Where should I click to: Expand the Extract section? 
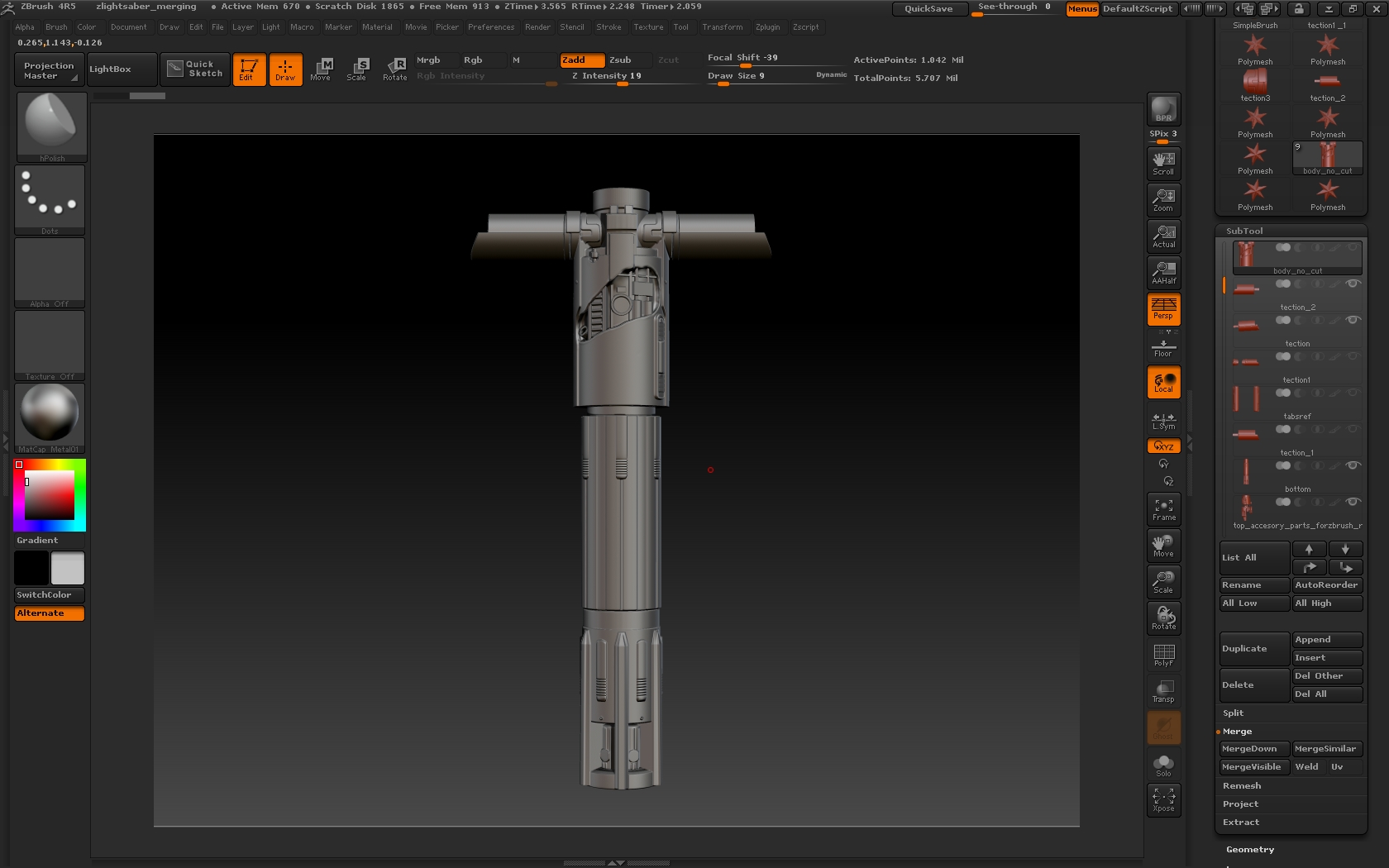pos(1241,823)
